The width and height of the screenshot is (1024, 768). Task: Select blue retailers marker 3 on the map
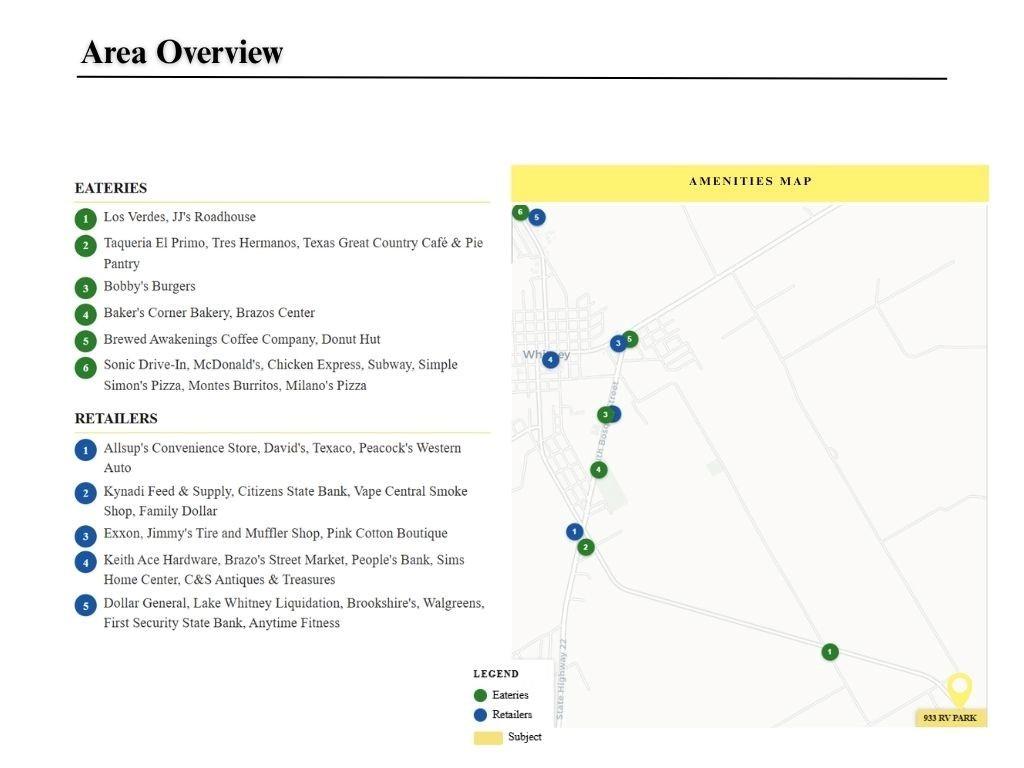[618, 343]
